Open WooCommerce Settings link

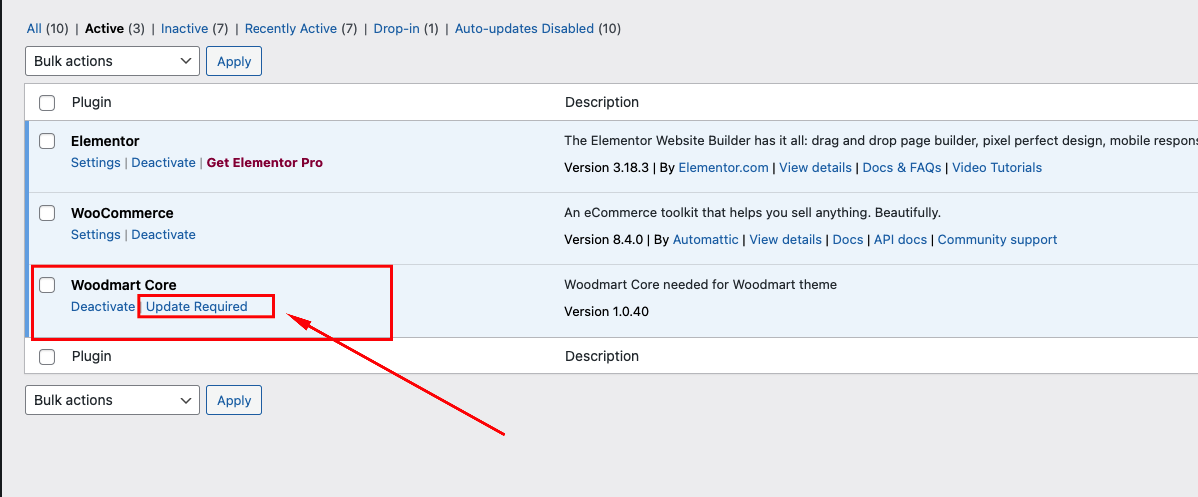(96, 235)
